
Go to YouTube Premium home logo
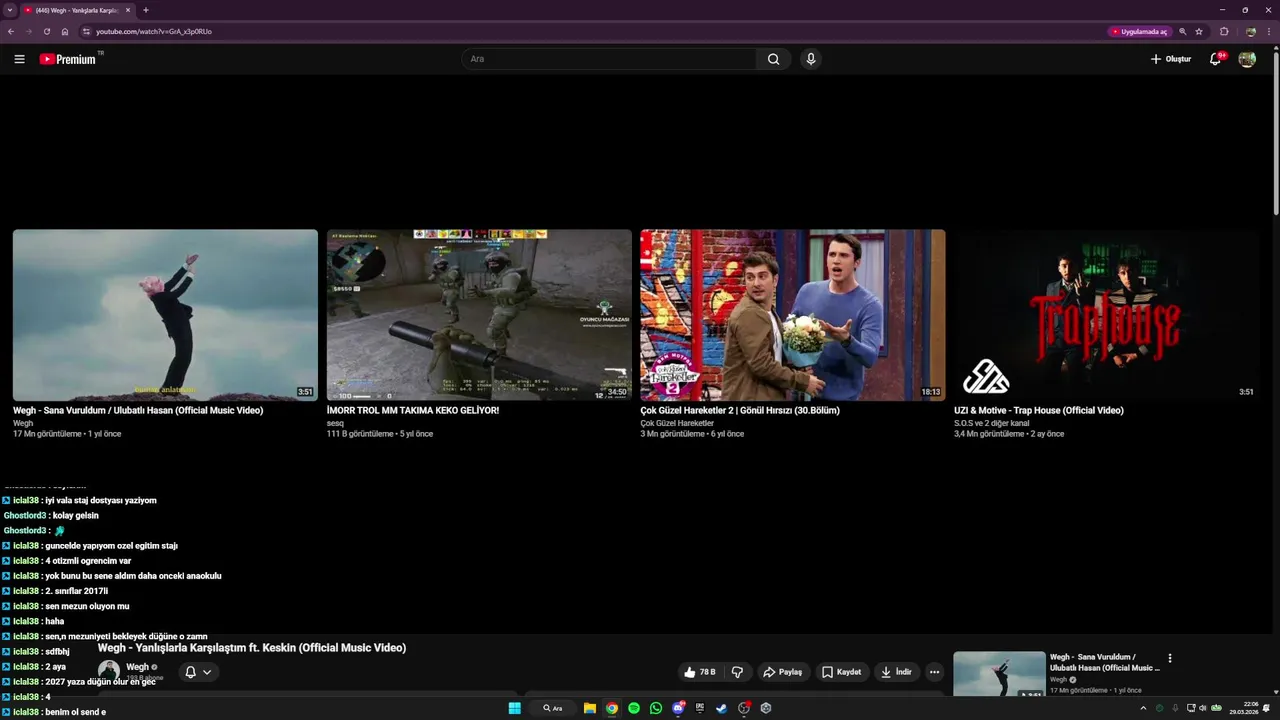tap(68, 59)
